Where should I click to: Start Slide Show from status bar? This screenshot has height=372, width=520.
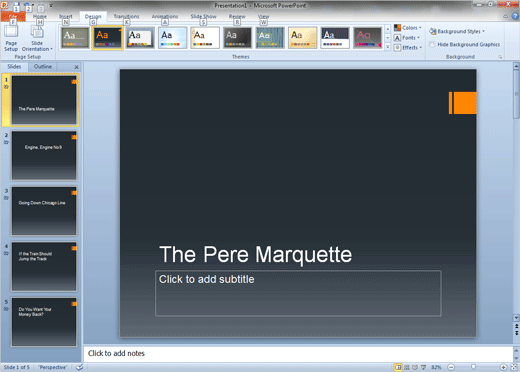(423, 367)
